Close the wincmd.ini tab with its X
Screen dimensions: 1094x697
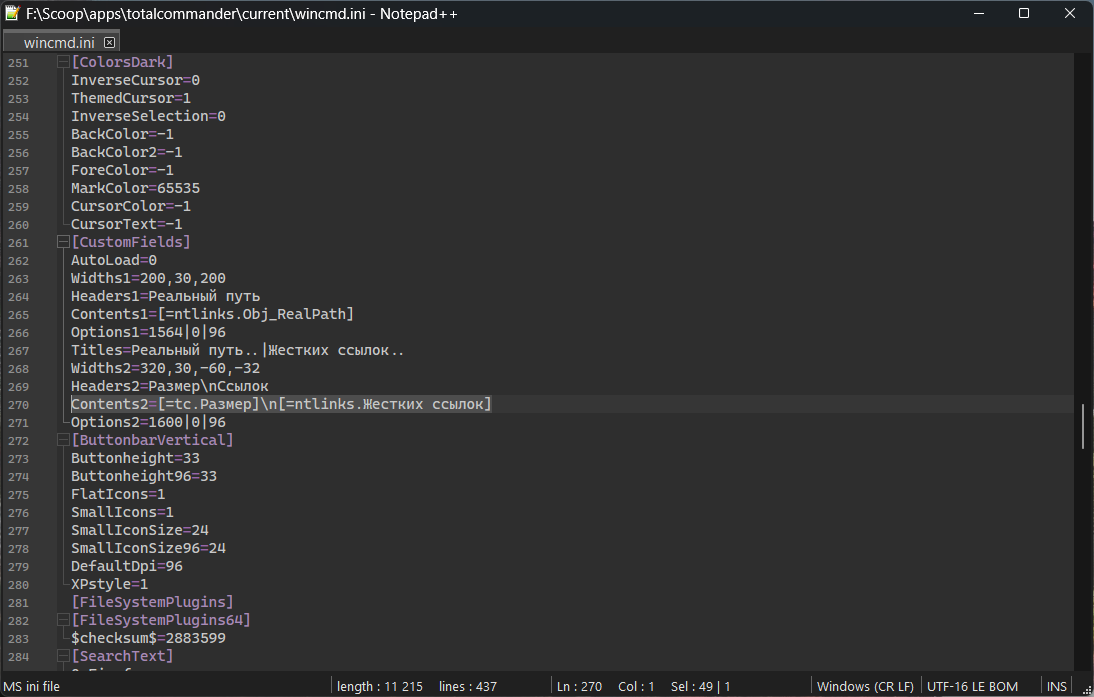[x=109, y=42]
